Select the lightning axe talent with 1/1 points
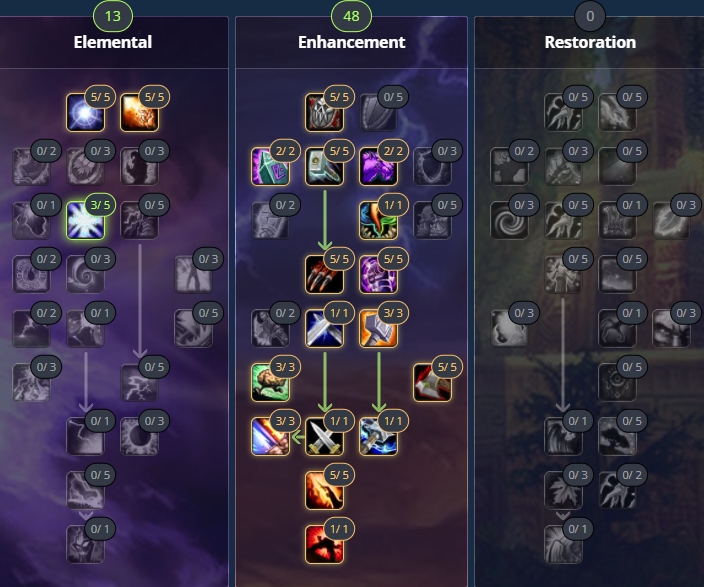This screenshot has width=704, height=587. [x=378, y=437]
